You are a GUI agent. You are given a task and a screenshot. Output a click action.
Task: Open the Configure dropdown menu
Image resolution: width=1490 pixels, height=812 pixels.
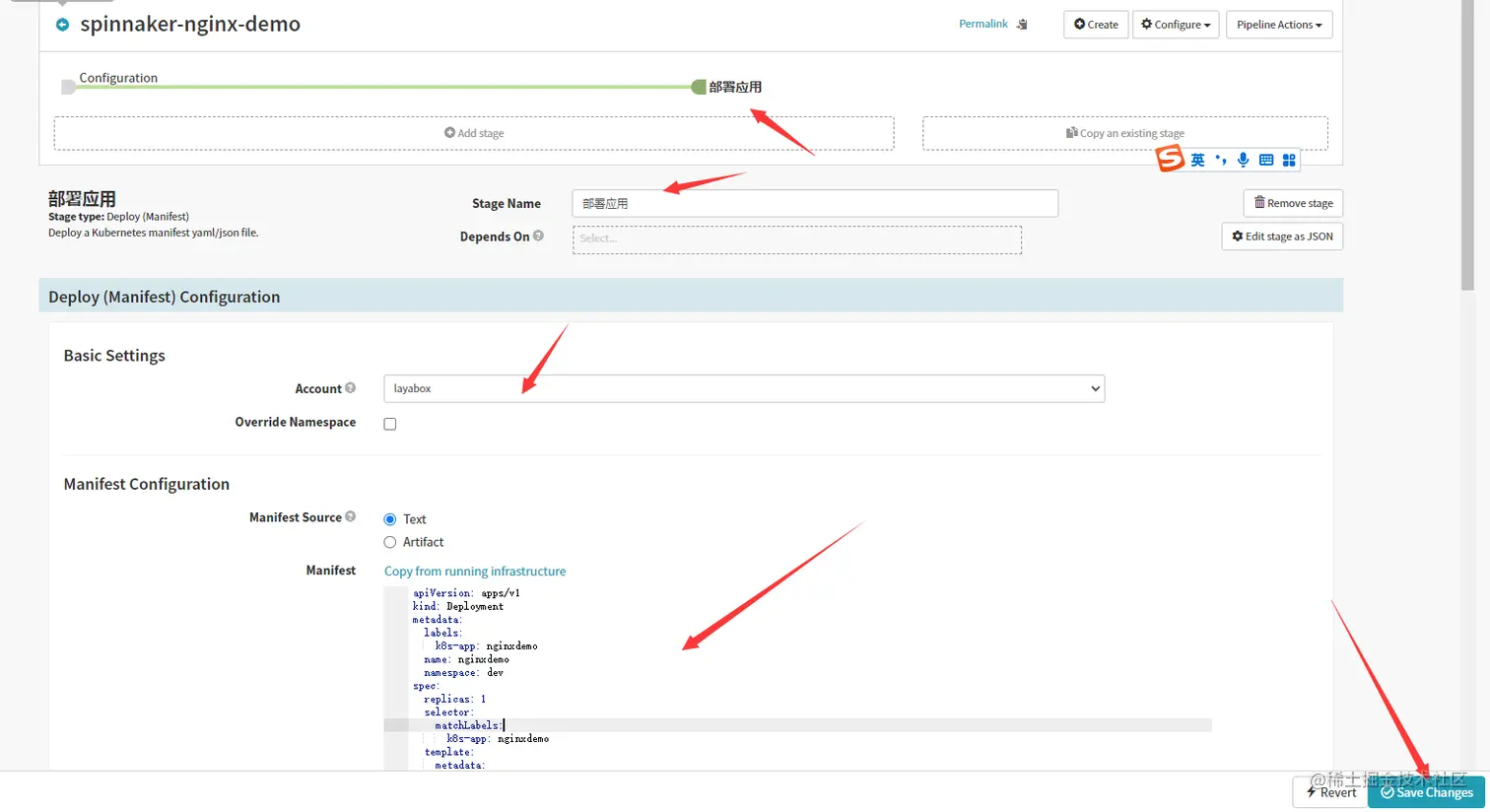click(x=1176, y=25)
